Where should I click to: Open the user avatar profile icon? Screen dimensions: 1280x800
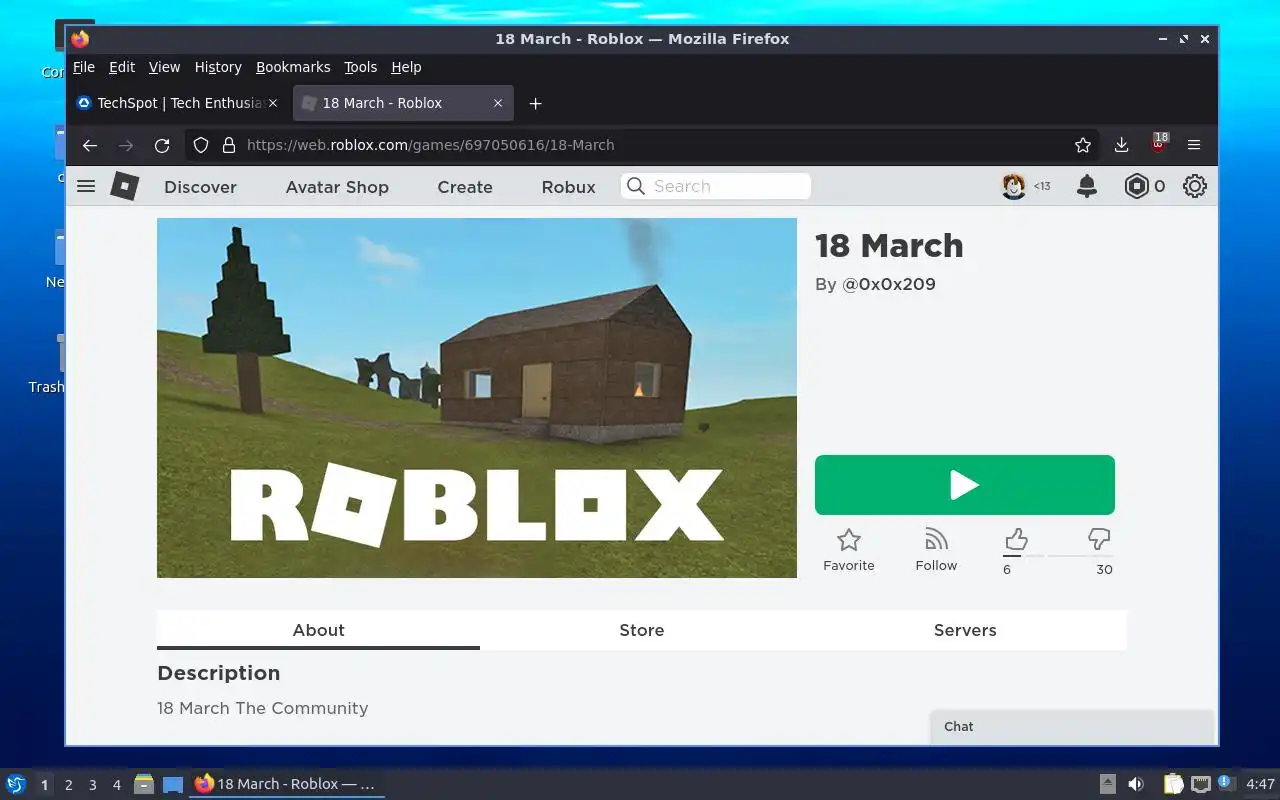pyautogui.click(x=1014, y=186)
